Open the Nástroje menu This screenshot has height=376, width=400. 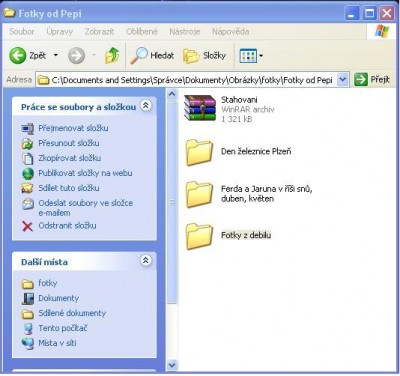(185, 32)
